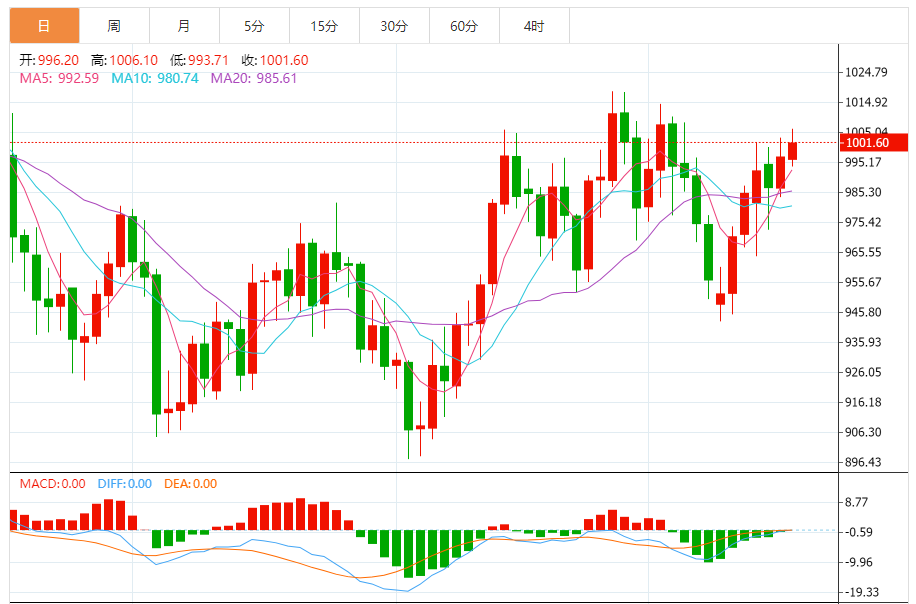916x604 pixels.
Task: Click the 935.93 price axis label
Action: [x=863, y=342]
